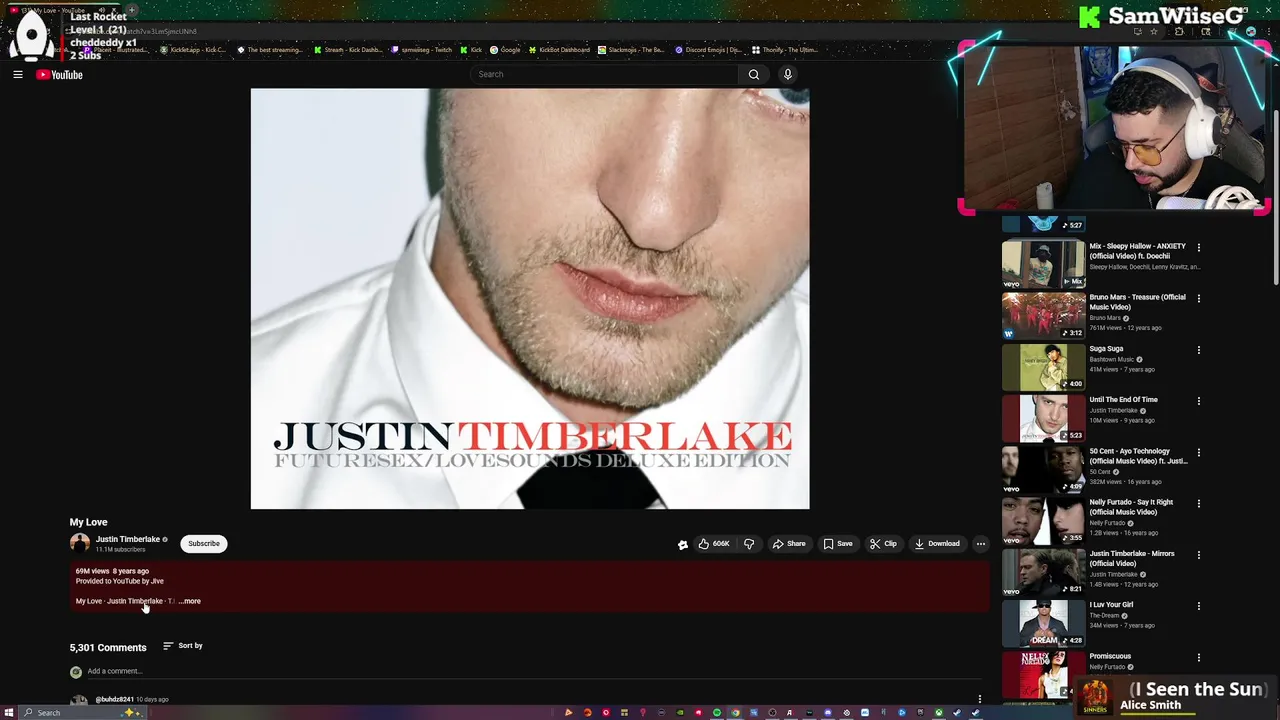
Task: Open comment options for @buhdz8241
Action: 980,699
